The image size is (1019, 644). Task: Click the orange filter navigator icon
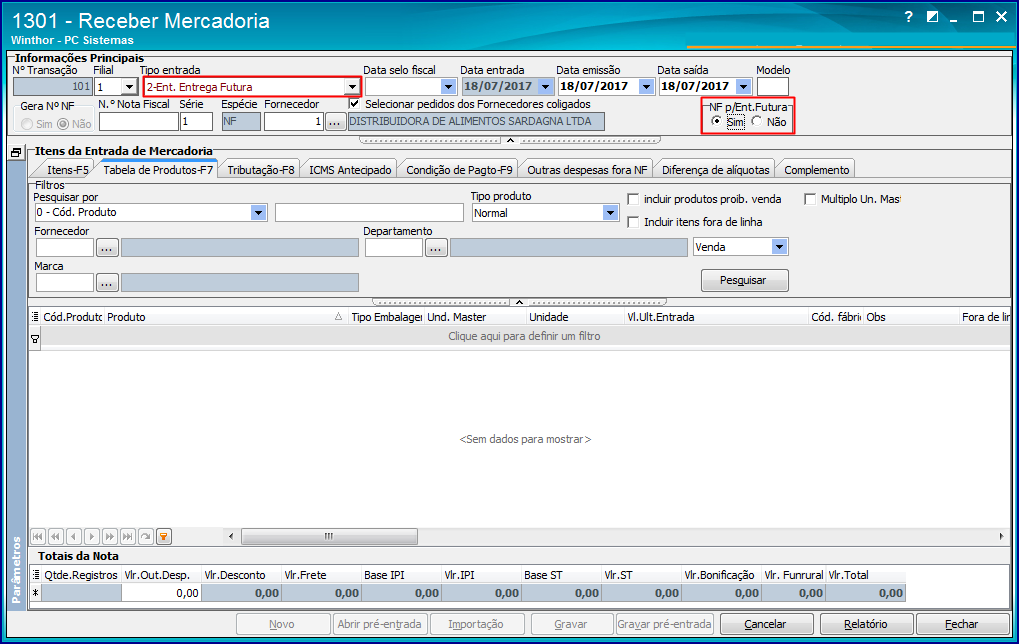(x=164, y=537)
